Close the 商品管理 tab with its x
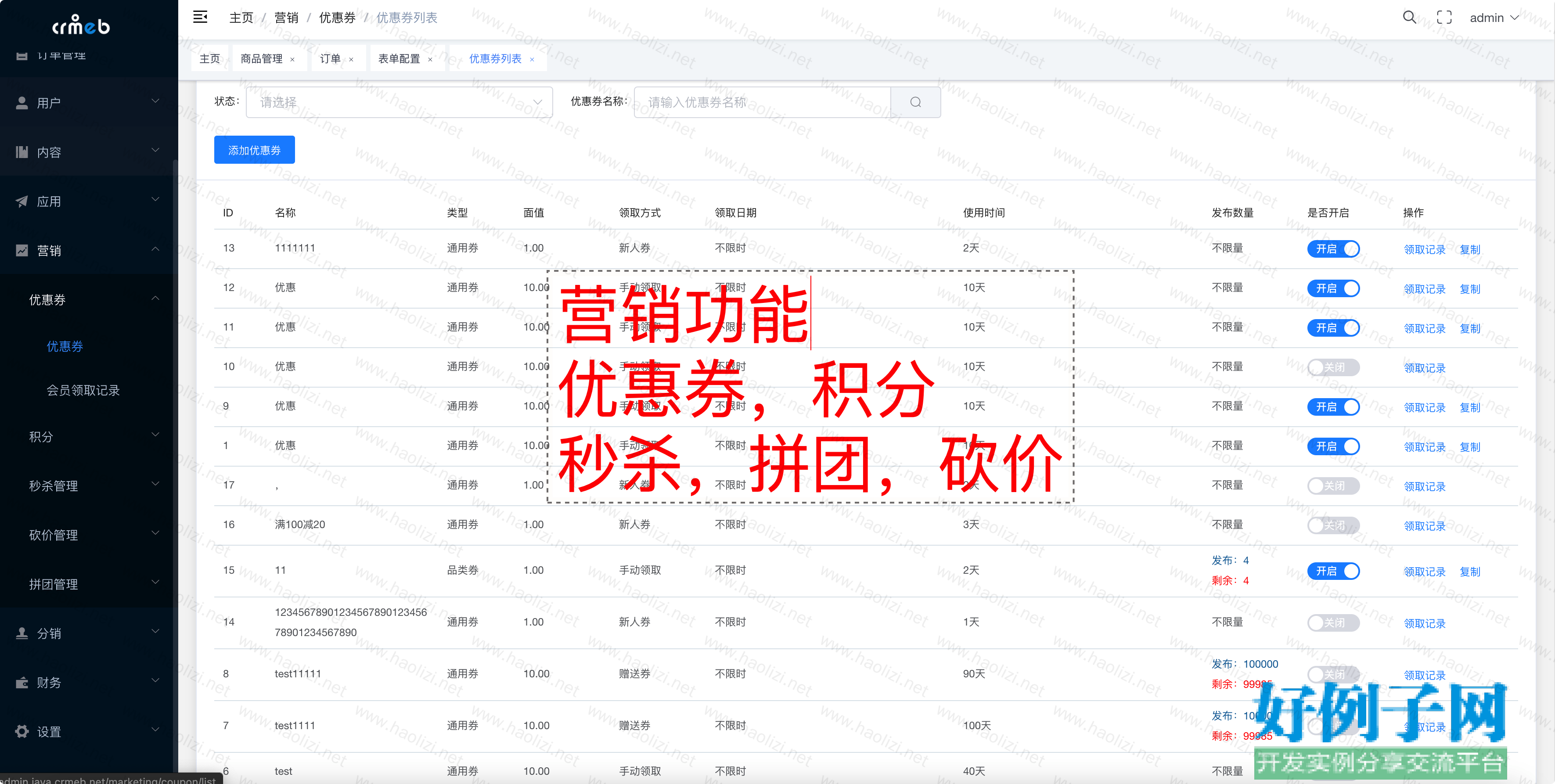This screenshot has width=1555, height=784. (x=293, y=59)
